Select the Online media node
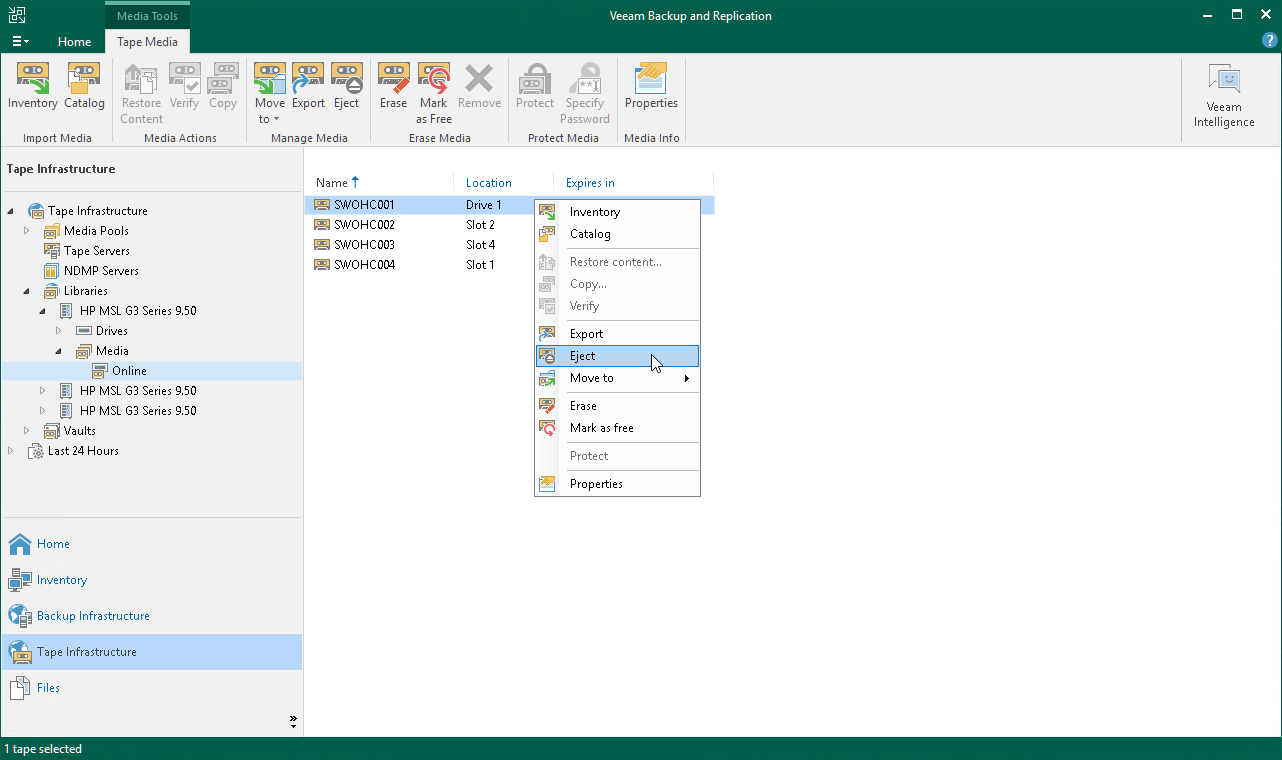 pos(129,371)
